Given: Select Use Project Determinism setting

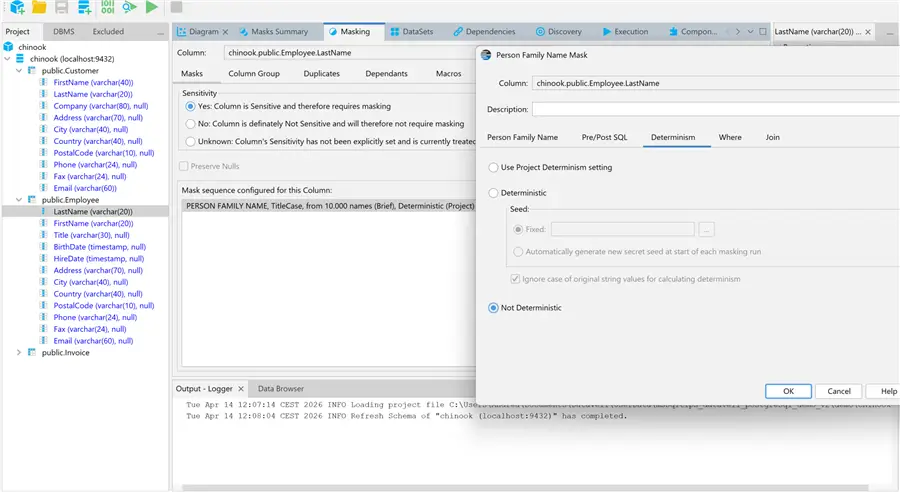Looking at the screenshot, I should click(x=493, y=167).
